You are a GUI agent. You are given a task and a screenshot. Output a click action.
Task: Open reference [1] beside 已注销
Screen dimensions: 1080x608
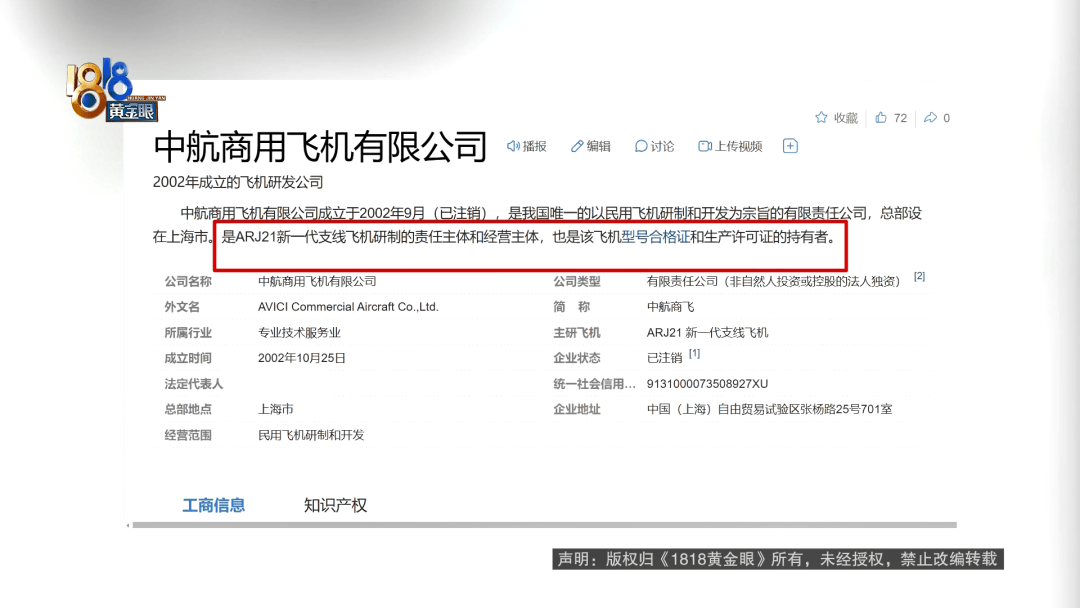tap(693, 356)
